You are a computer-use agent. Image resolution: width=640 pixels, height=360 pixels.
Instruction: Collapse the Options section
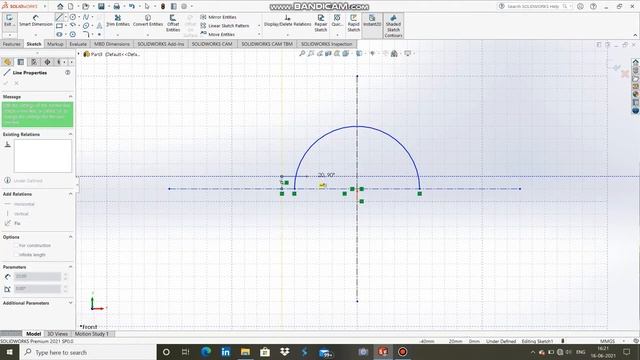tap(70, 237)
